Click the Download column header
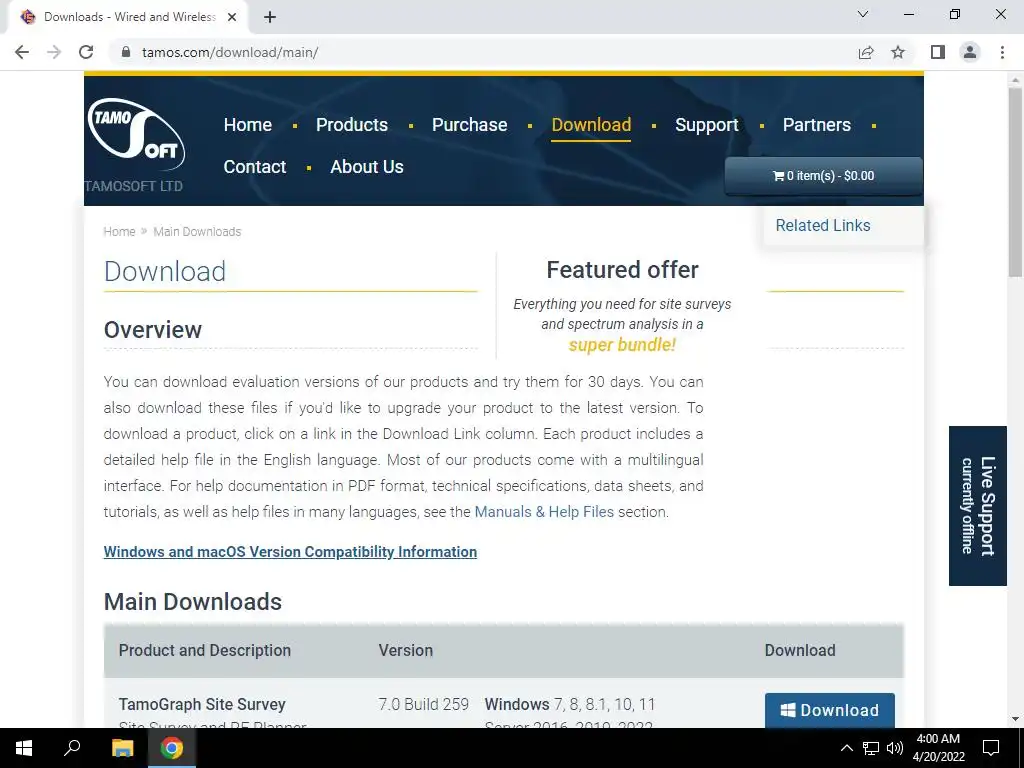 (800, 650)
